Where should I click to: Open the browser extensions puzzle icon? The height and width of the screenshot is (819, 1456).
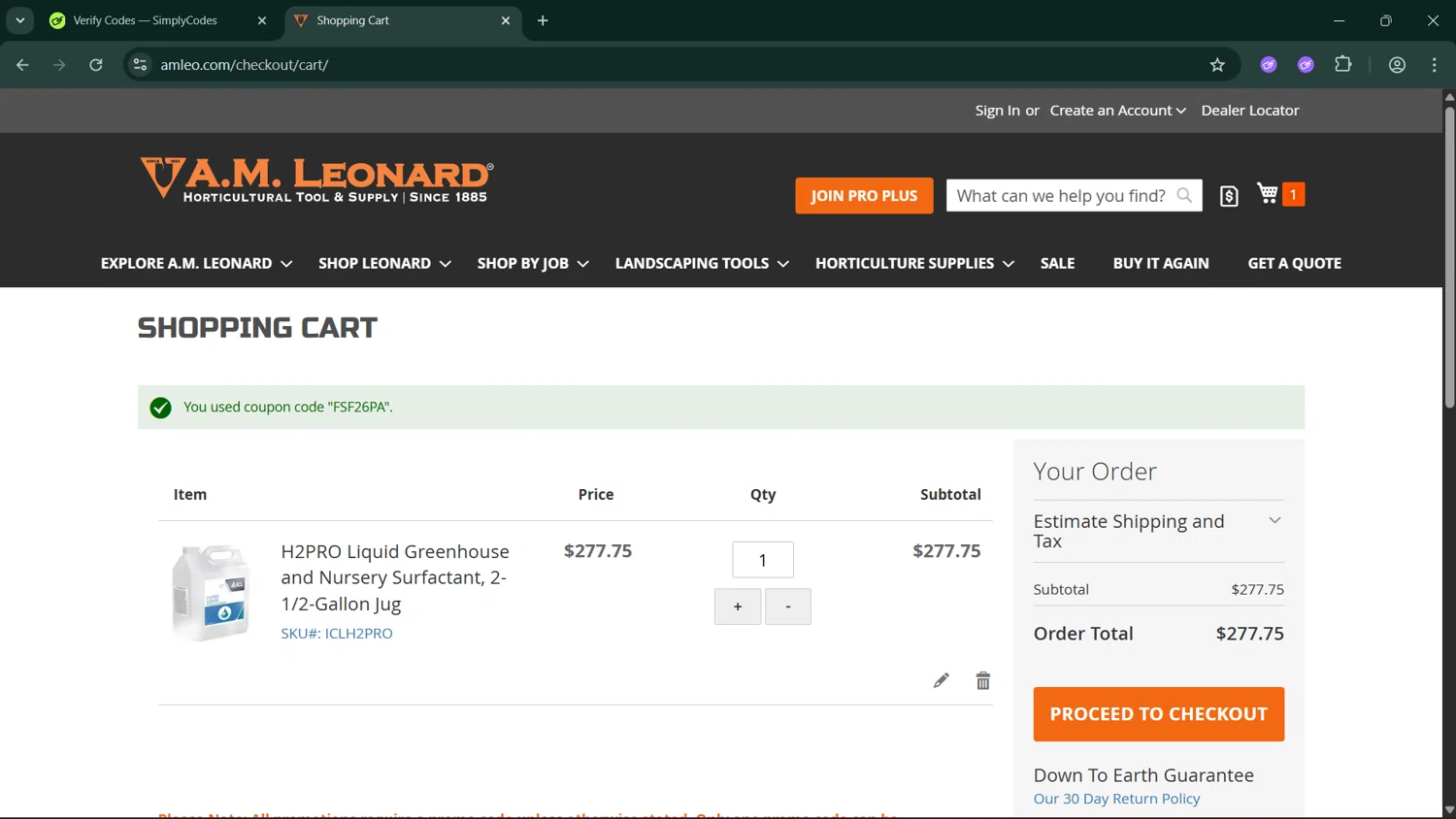[1343, 65]
